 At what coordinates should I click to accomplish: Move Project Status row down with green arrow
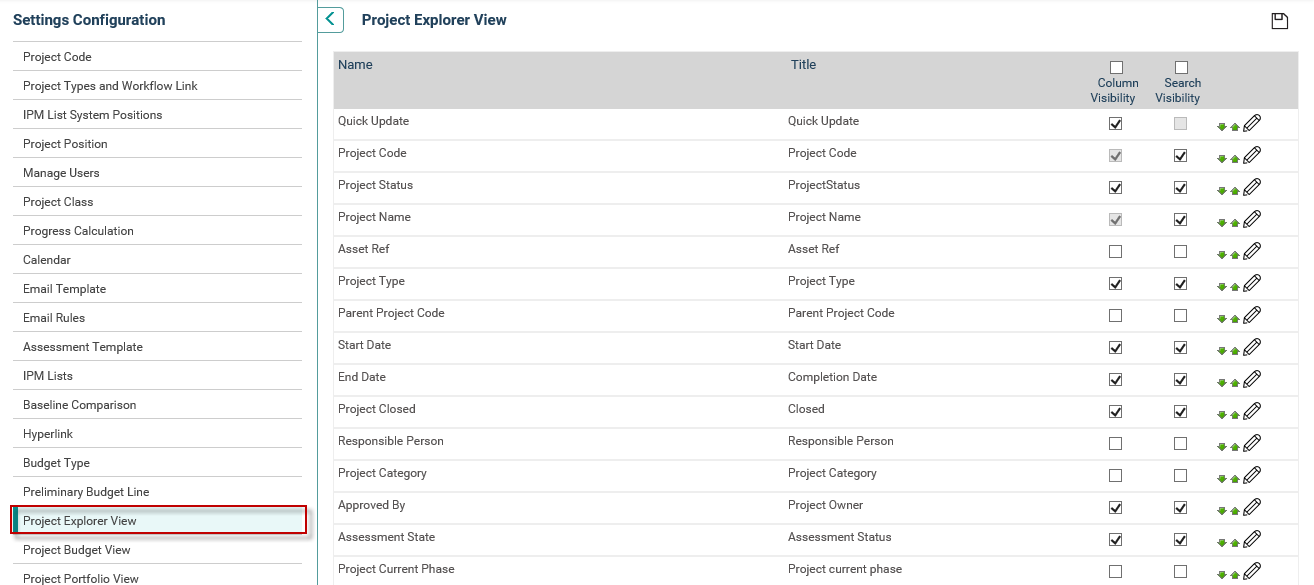1222,191
